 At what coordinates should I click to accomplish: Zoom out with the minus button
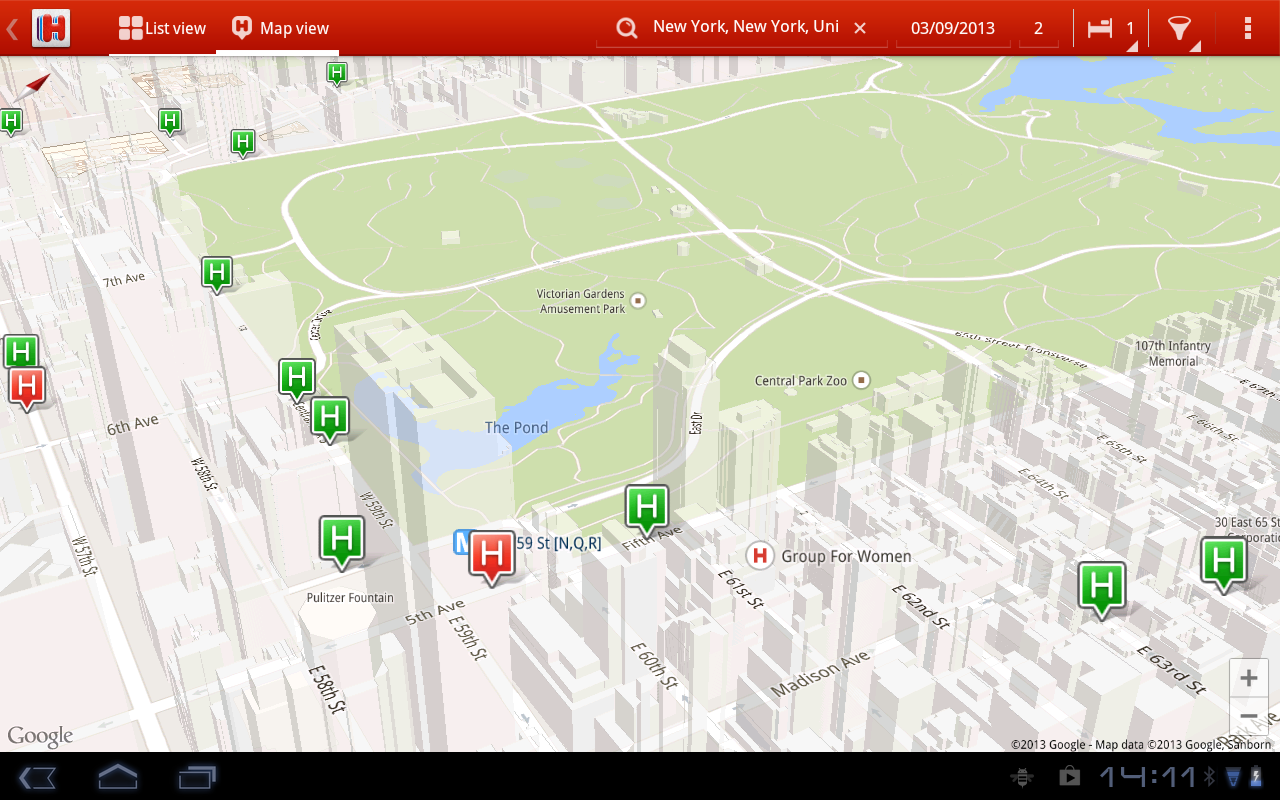(x=1249, y=716)
